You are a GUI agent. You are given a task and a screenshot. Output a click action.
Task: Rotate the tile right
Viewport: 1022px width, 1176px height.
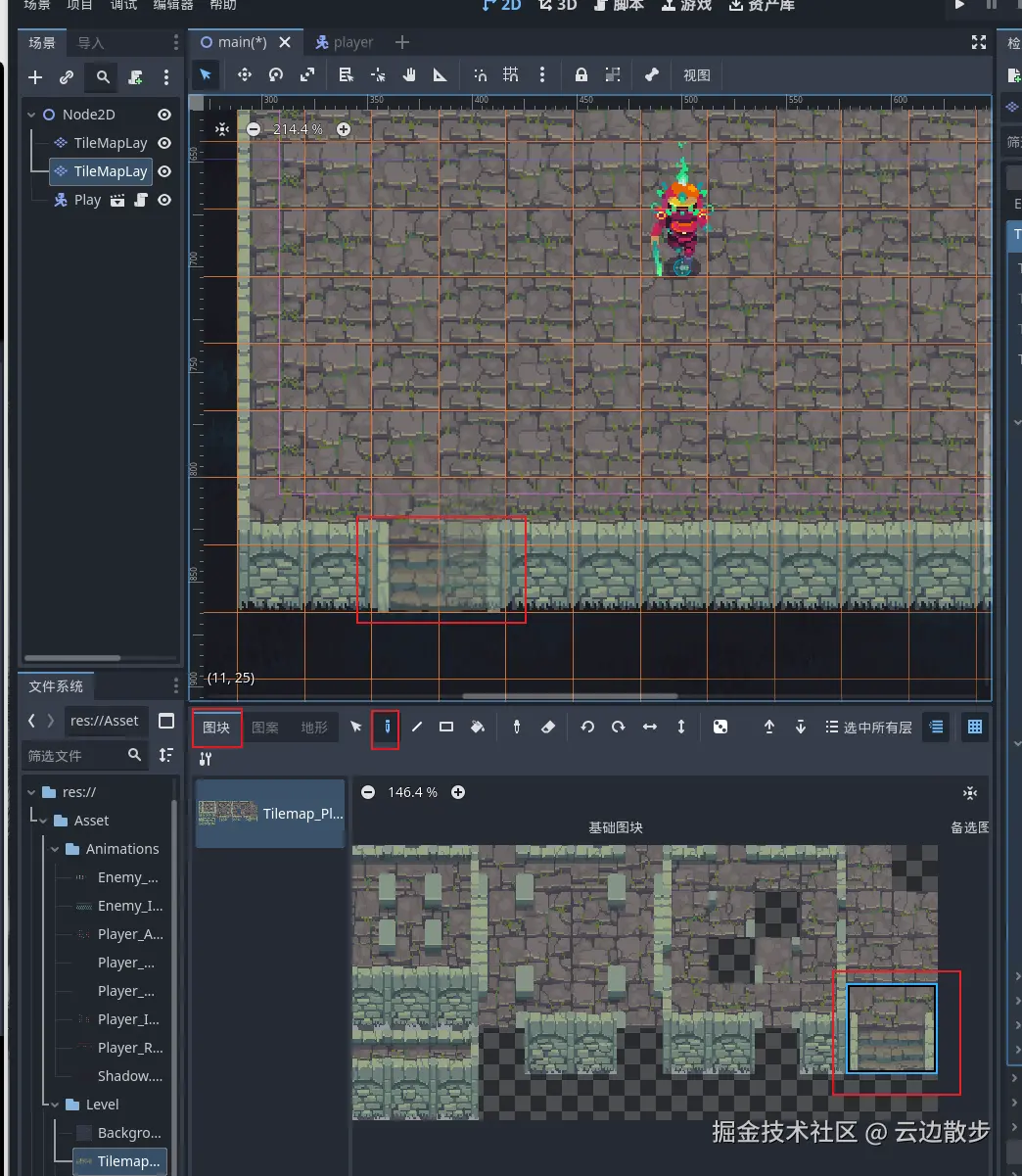click(619, 728)
